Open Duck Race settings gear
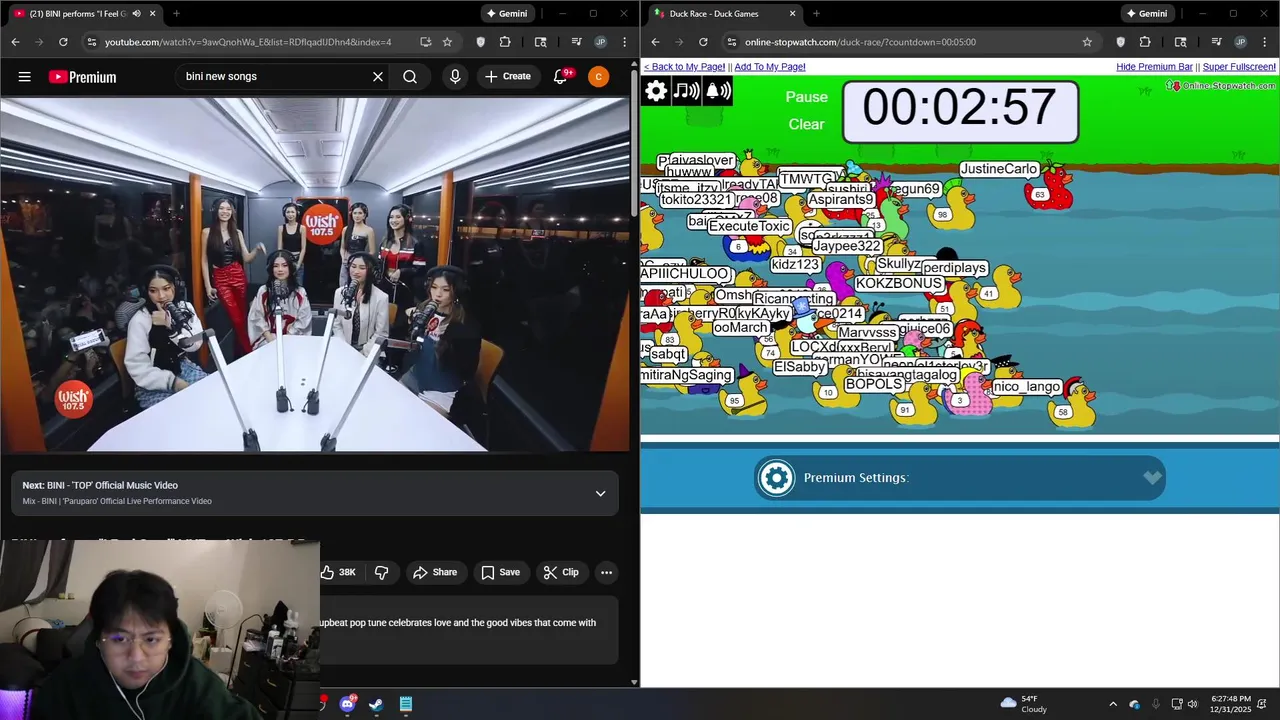This screenshot has height=720, width=1280. [x=656, y=91]
